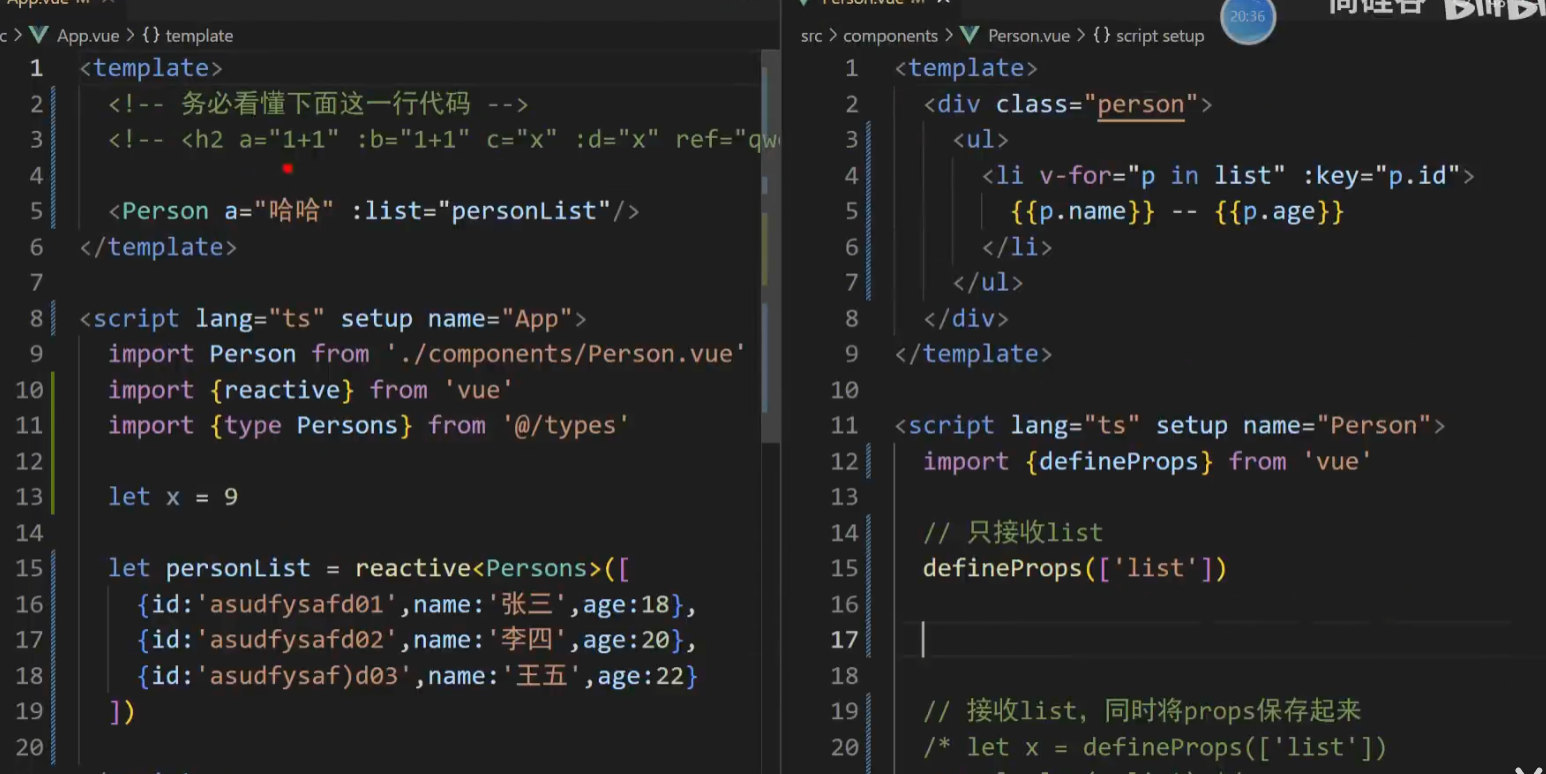
Task: Click the :key="p.id" binding
Action: coord(1381,176)
